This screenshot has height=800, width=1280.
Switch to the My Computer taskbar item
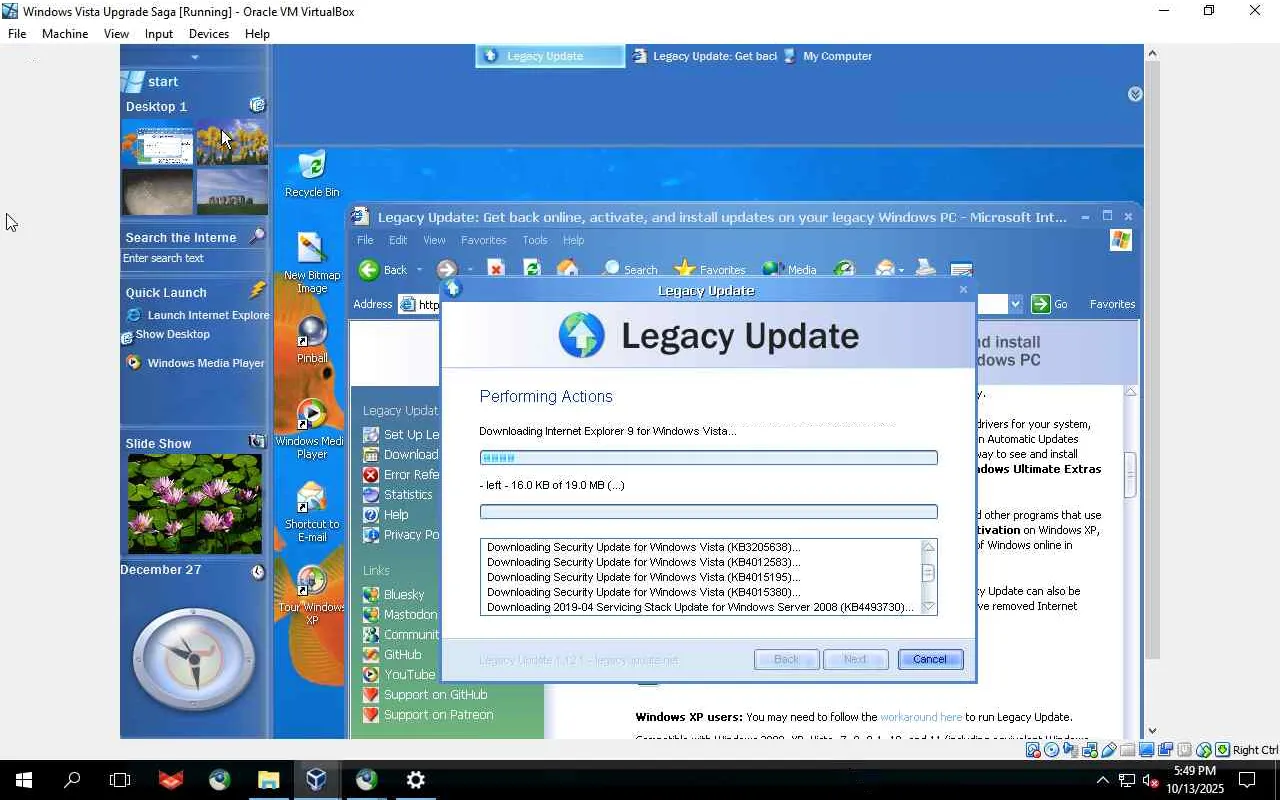828,56
